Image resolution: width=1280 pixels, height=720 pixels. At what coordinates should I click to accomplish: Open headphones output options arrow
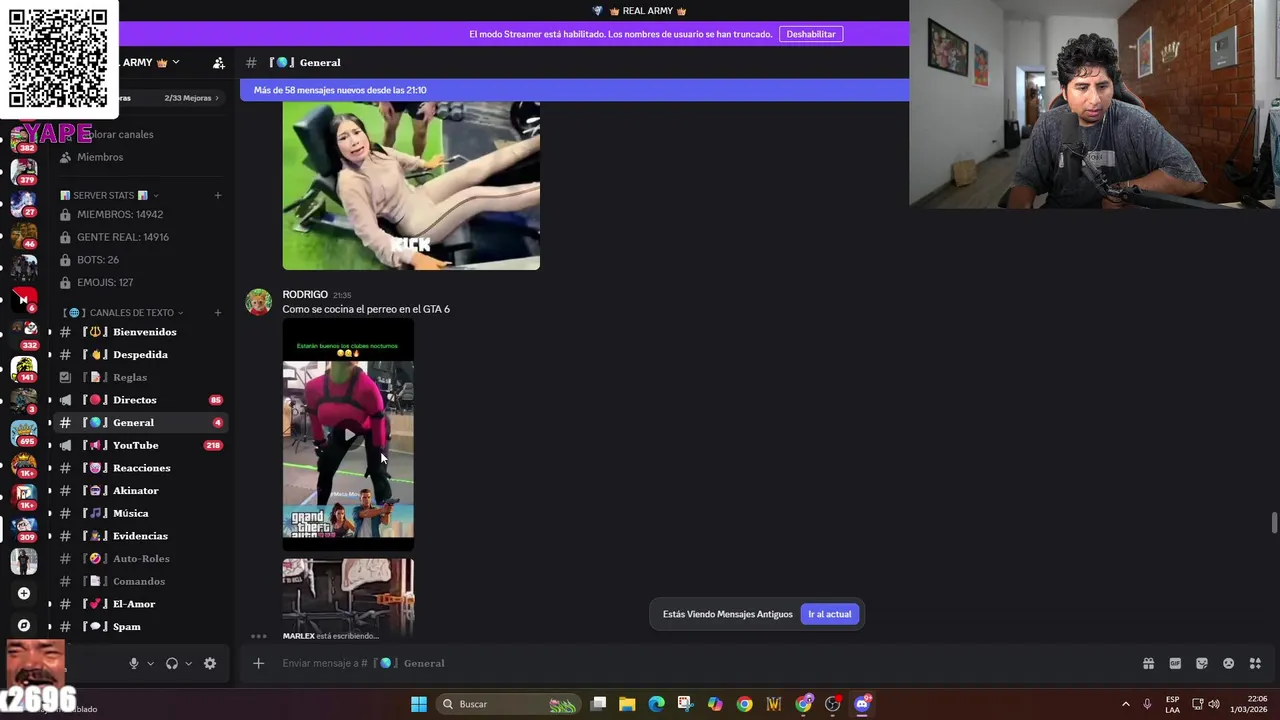click(188, 663)
